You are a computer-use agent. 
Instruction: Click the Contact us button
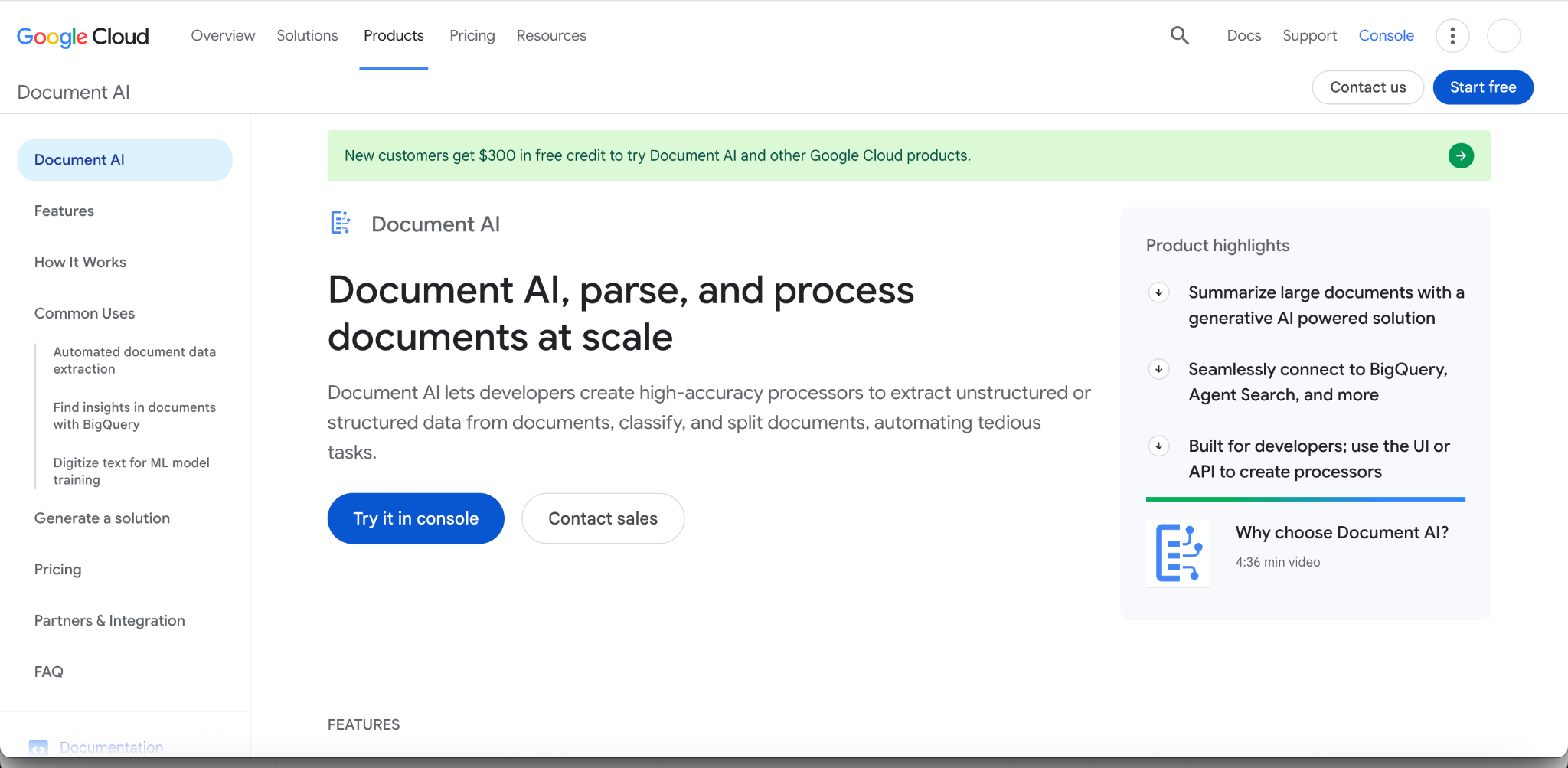pyautogui.click(x=1368, y=87)
